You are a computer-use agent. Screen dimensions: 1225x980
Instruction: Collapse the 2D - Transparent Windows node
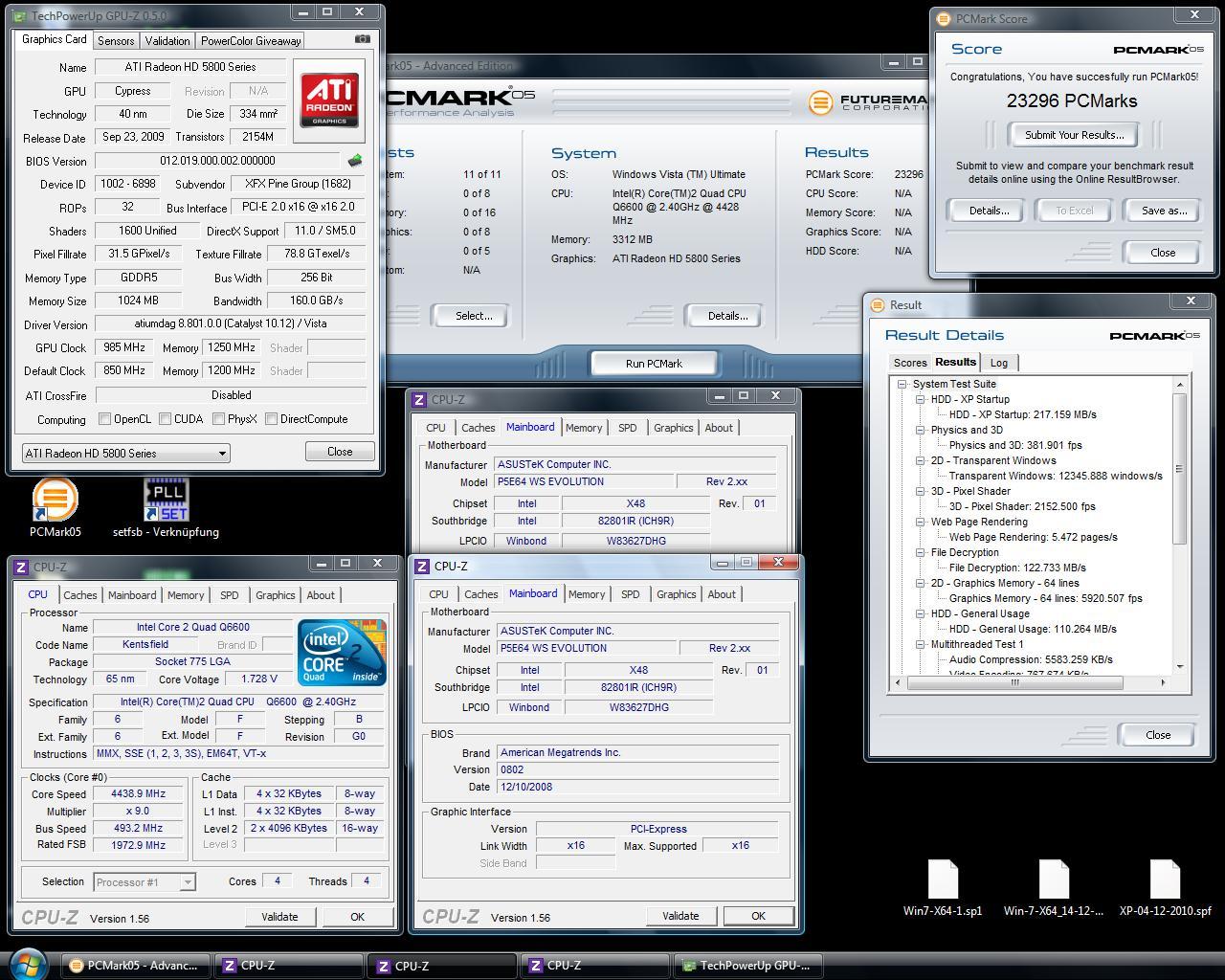coord(920,460)
